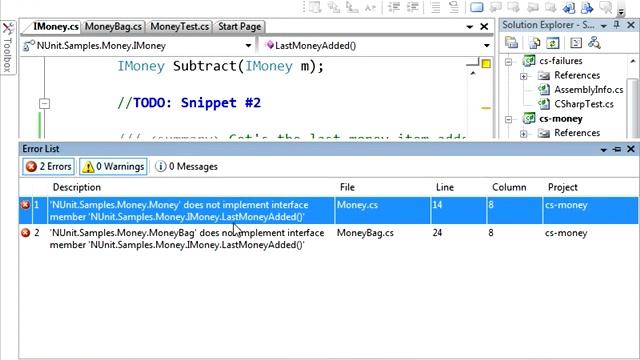This screenshot has width=640, height=360.
Task: Select AssemblyInfo.cs in Solution Explorer
Action: pyautogui.click(x=588, y=89)
